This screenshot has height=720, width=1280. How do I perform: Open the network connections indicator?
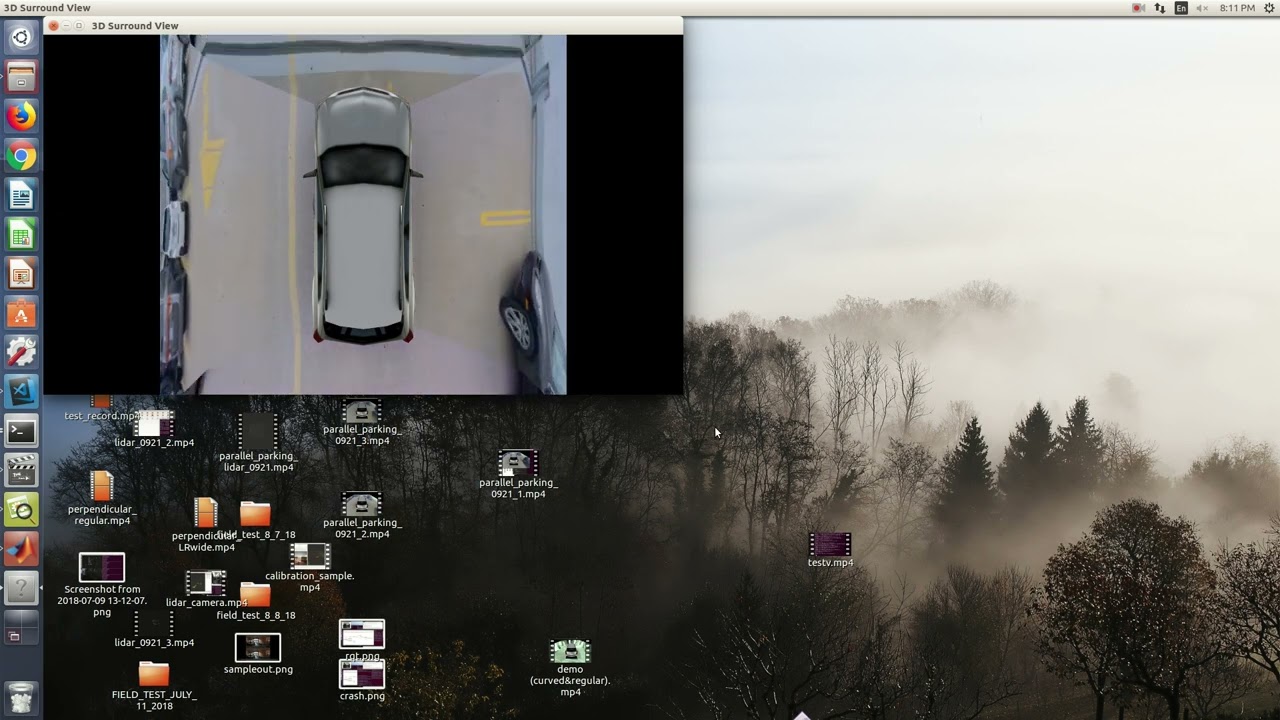coord(1160,8)
